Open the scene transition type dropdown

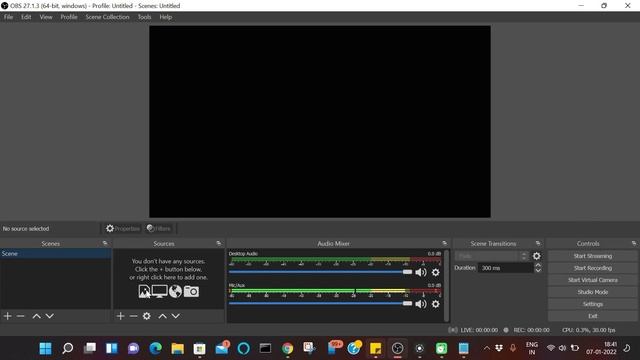[492, 256]
